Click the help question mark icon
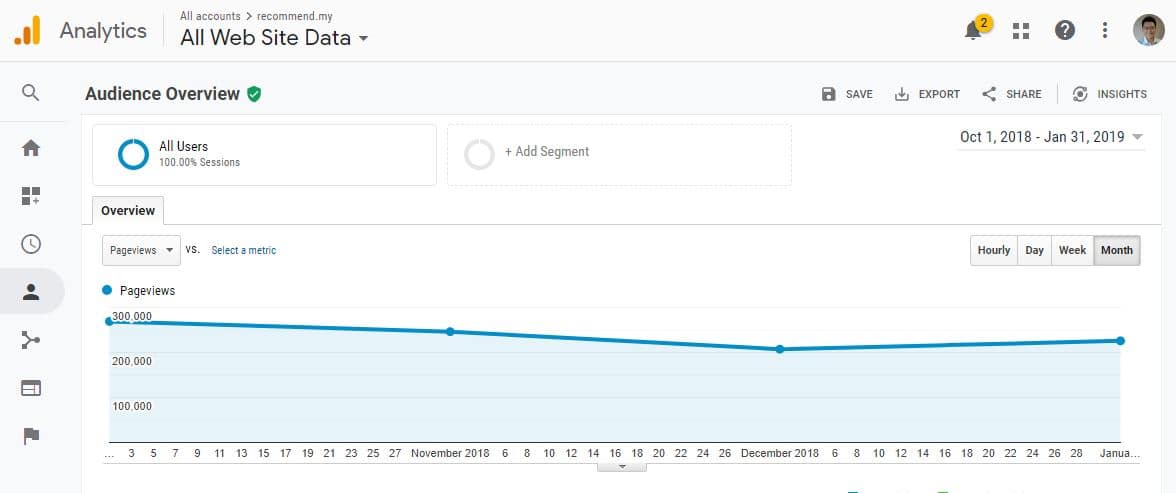Viewport: 1176px width, 493px height. point(1064,30)
